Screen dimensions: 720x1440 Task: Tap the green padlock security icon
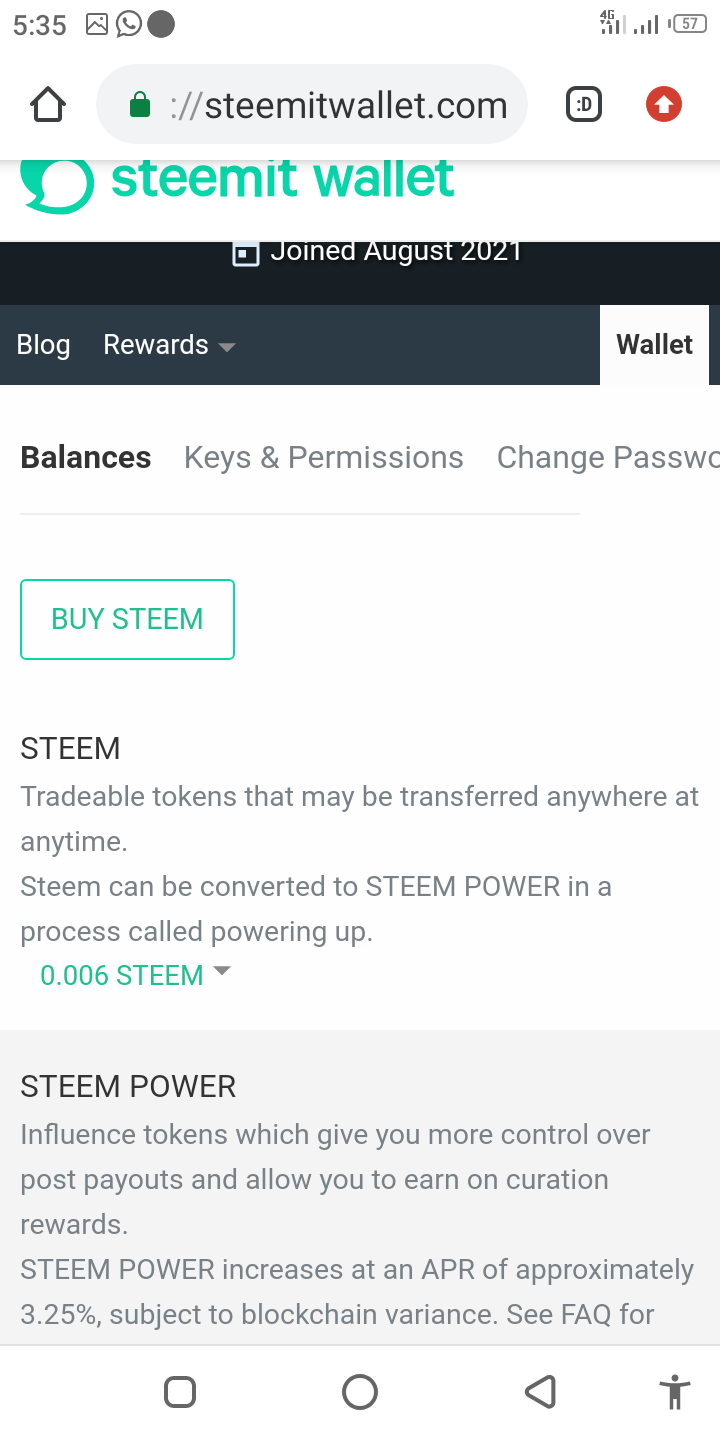pyautogui.click(x=140, y=105)
